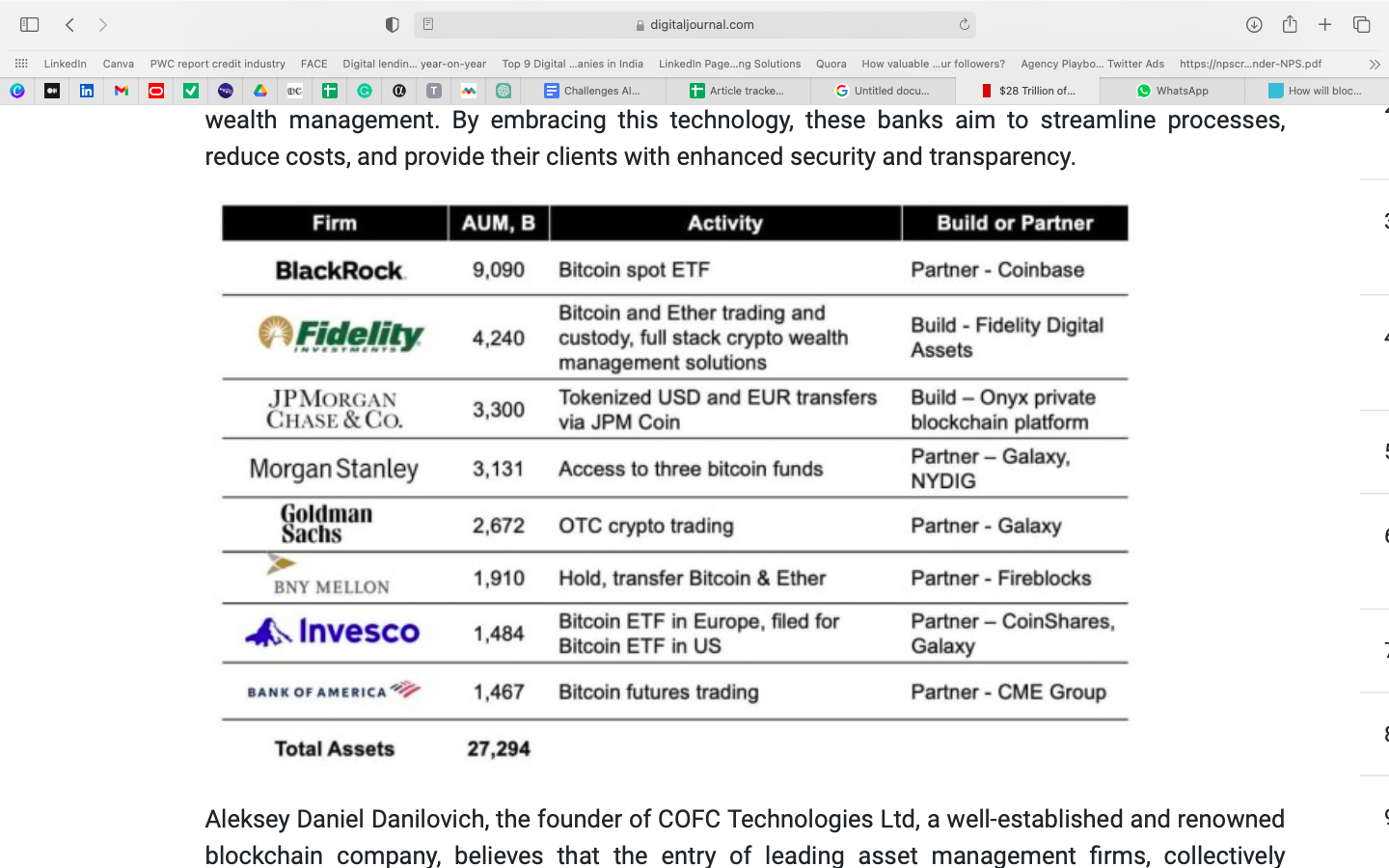Go back to previous page
This screenshot has height=868, width=1389.
pyautogui.click(x=69, y=25)
